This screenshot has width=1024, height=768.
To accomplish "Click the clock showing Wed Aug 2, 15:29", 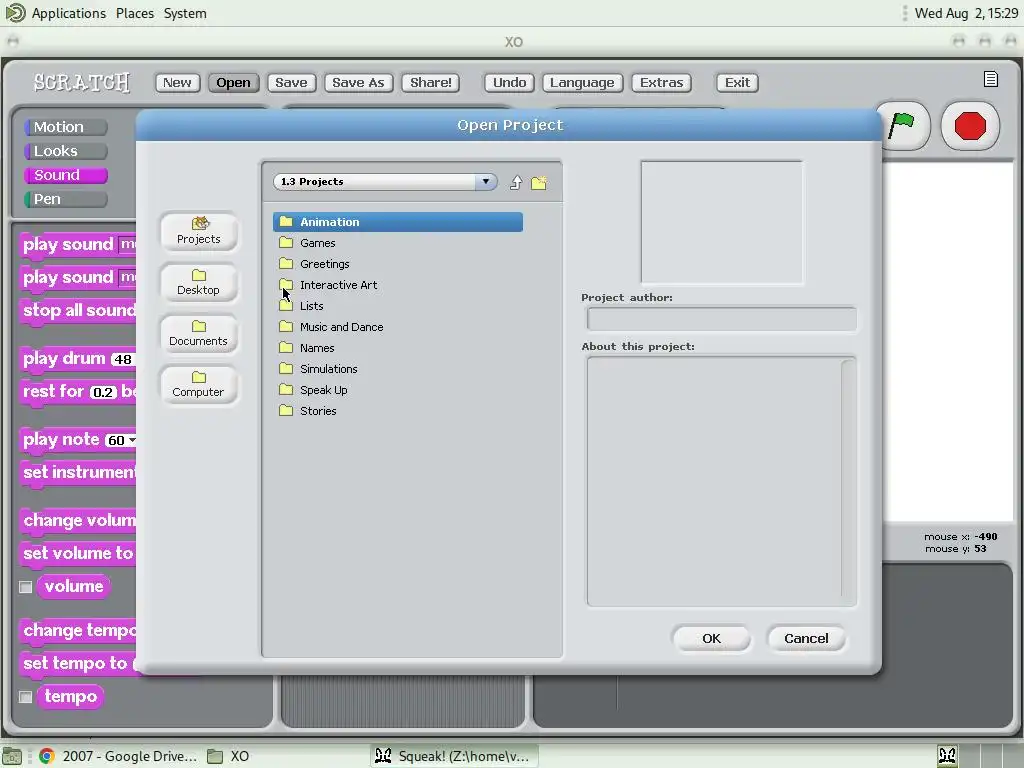I will point(966,13).
